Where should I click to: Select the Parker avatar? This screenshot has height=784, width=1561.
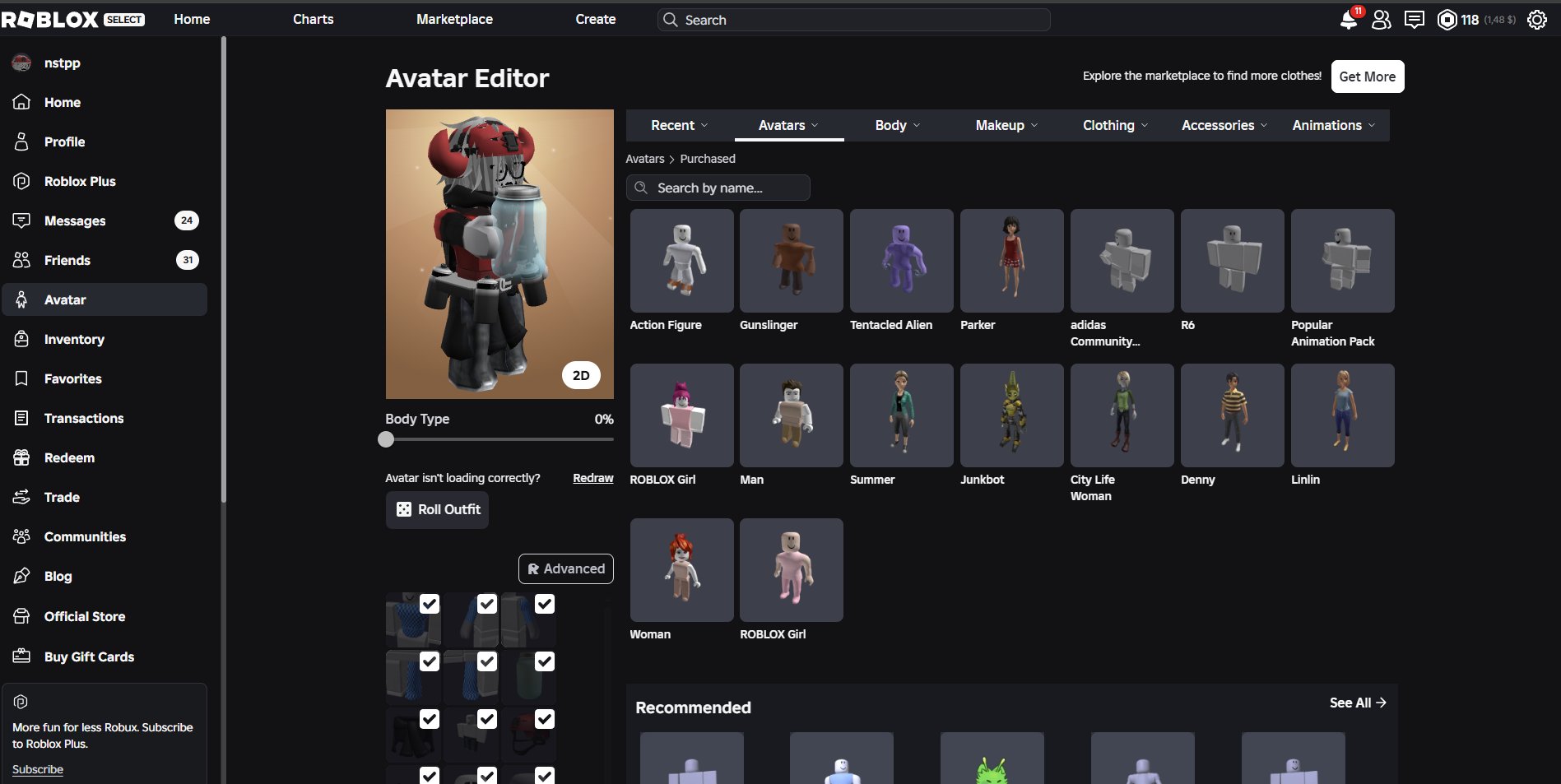coord(1012,261)
